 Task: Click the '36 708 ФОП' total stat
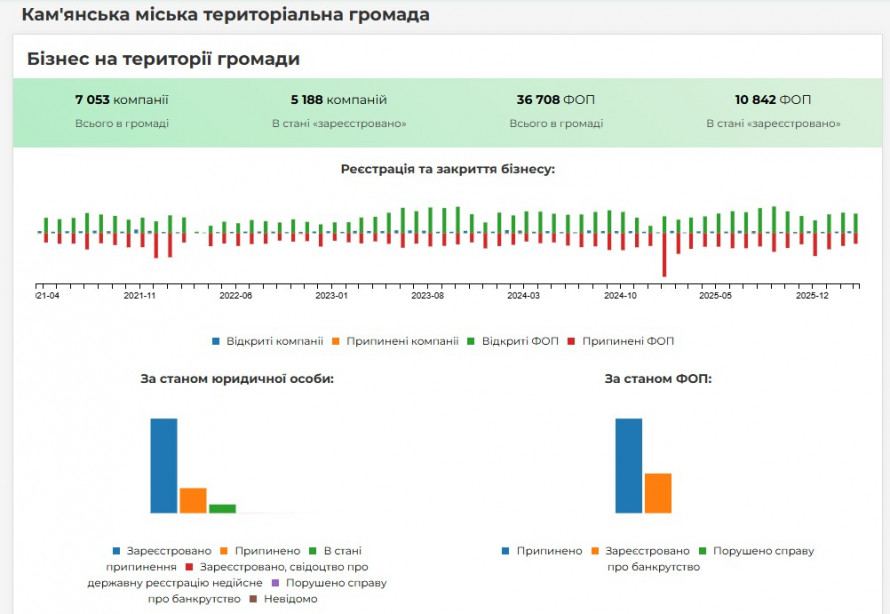(556, 100)
